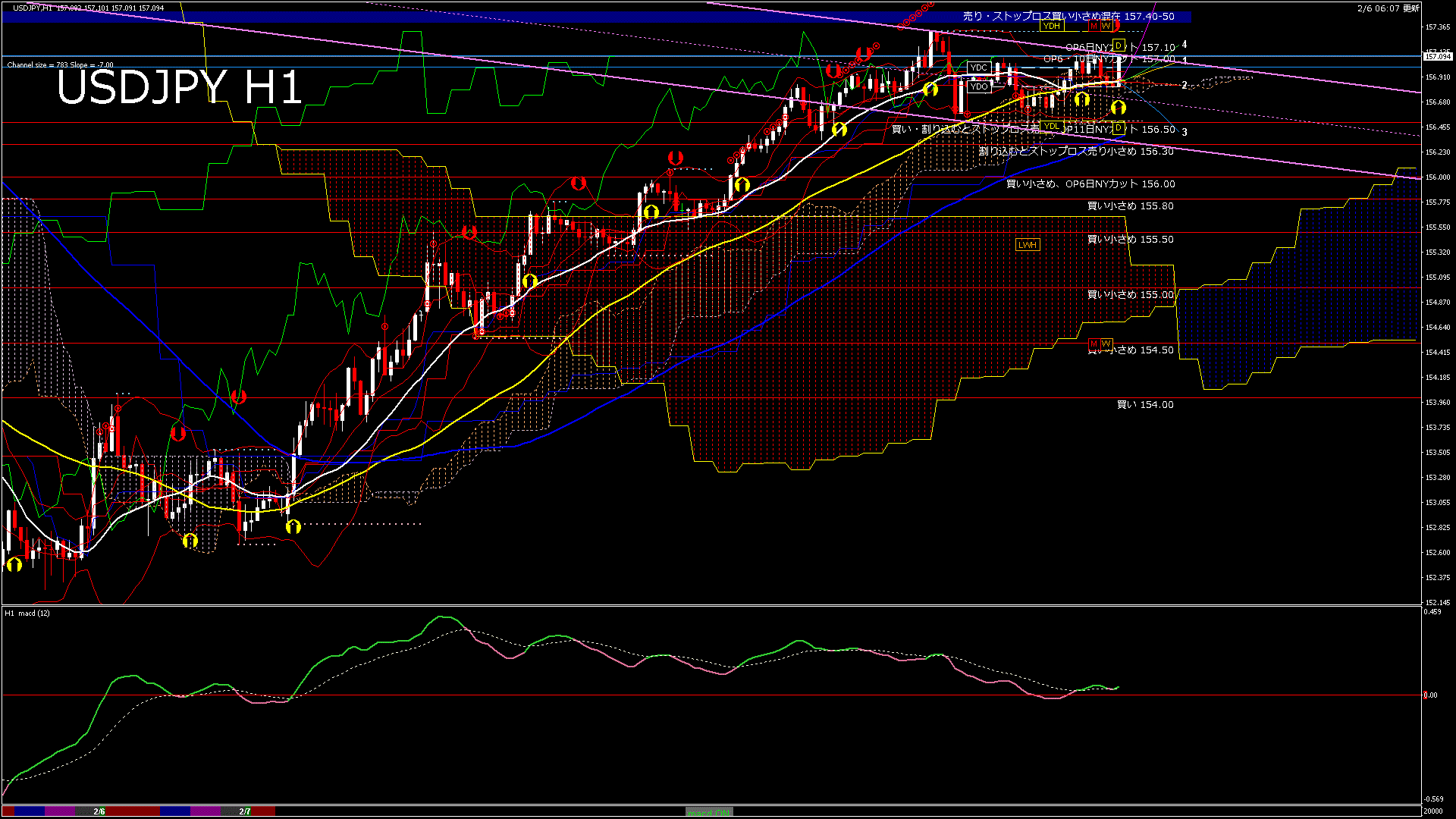Select the '買い小さめ 155.00' level label
Image resolution: width=1456 pixels, height=819 pixels.
point(1130,295)
